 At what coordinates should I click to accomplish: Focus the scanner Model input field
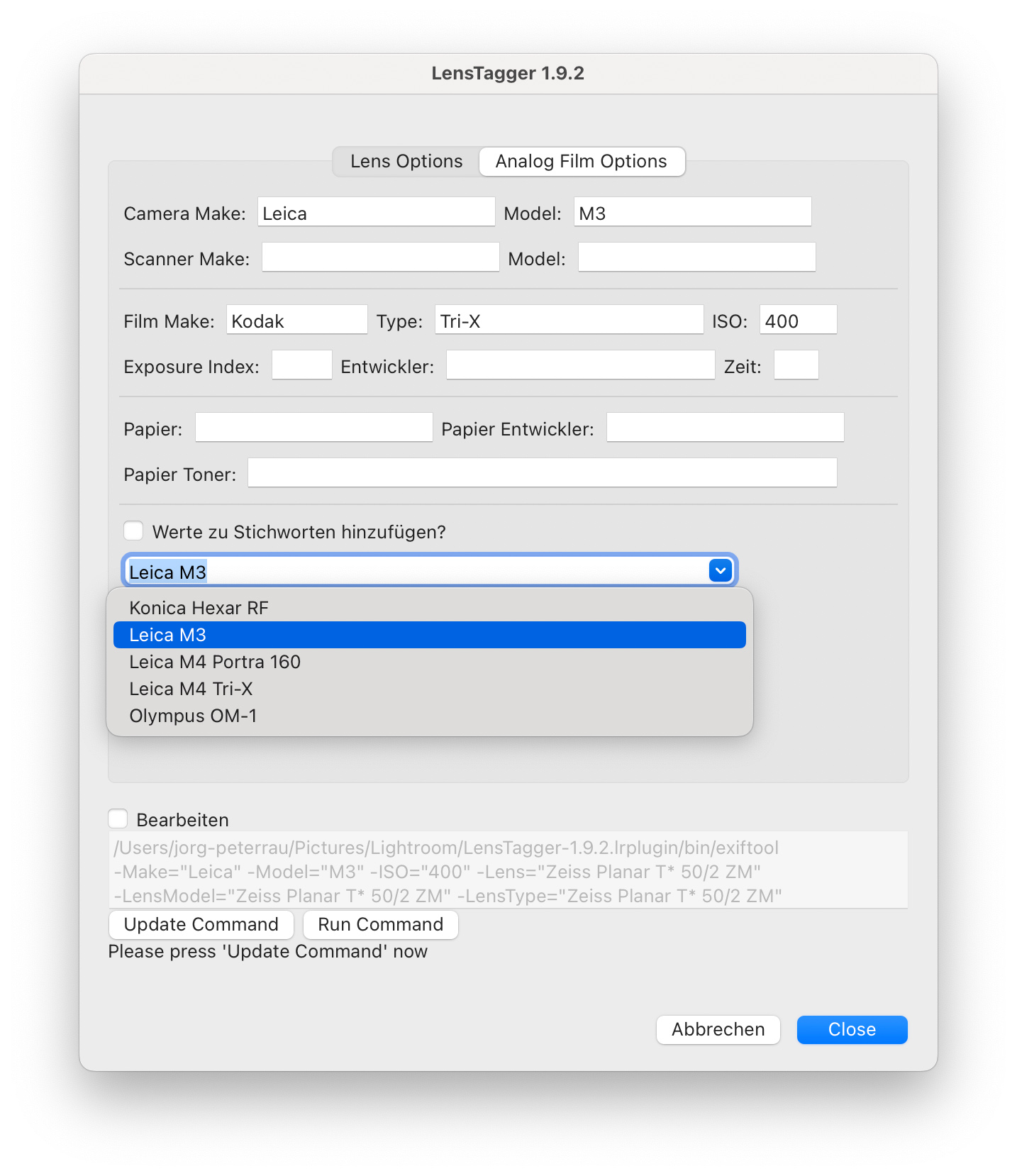coord(696,257)
